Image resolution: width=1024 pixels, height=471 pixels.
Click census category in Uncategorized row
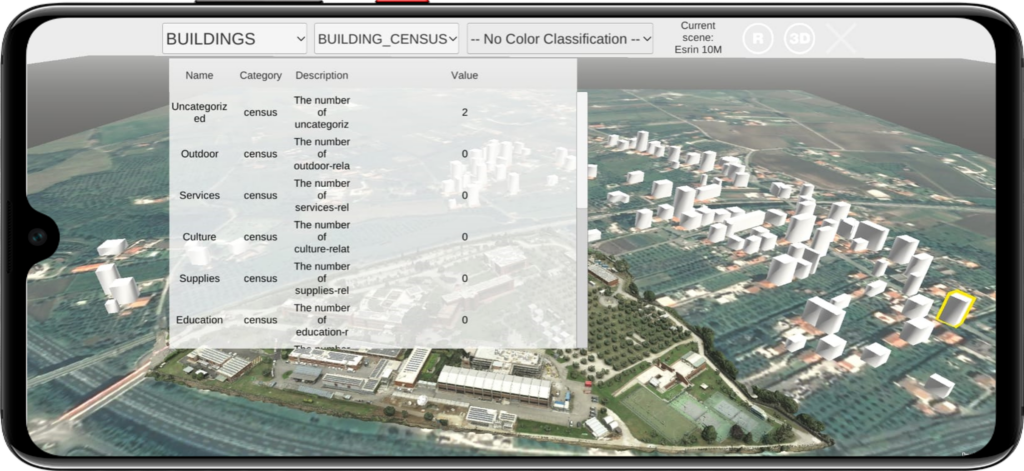click(x=261, y=112)
